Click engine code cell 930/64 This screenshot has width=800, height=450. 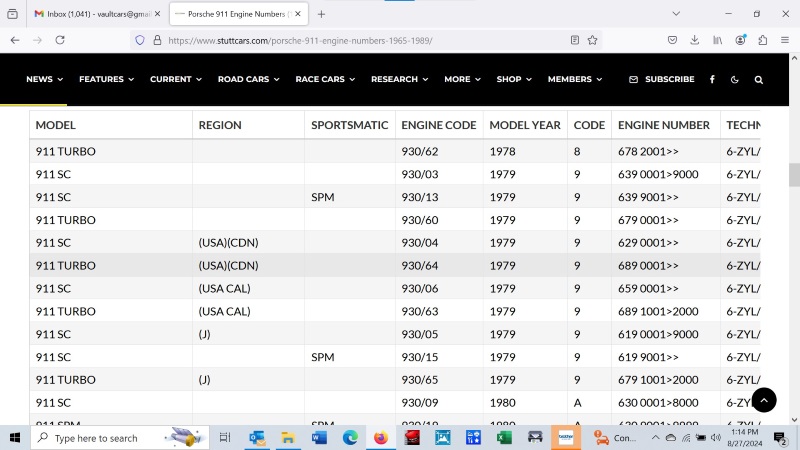tap(419, 266)
